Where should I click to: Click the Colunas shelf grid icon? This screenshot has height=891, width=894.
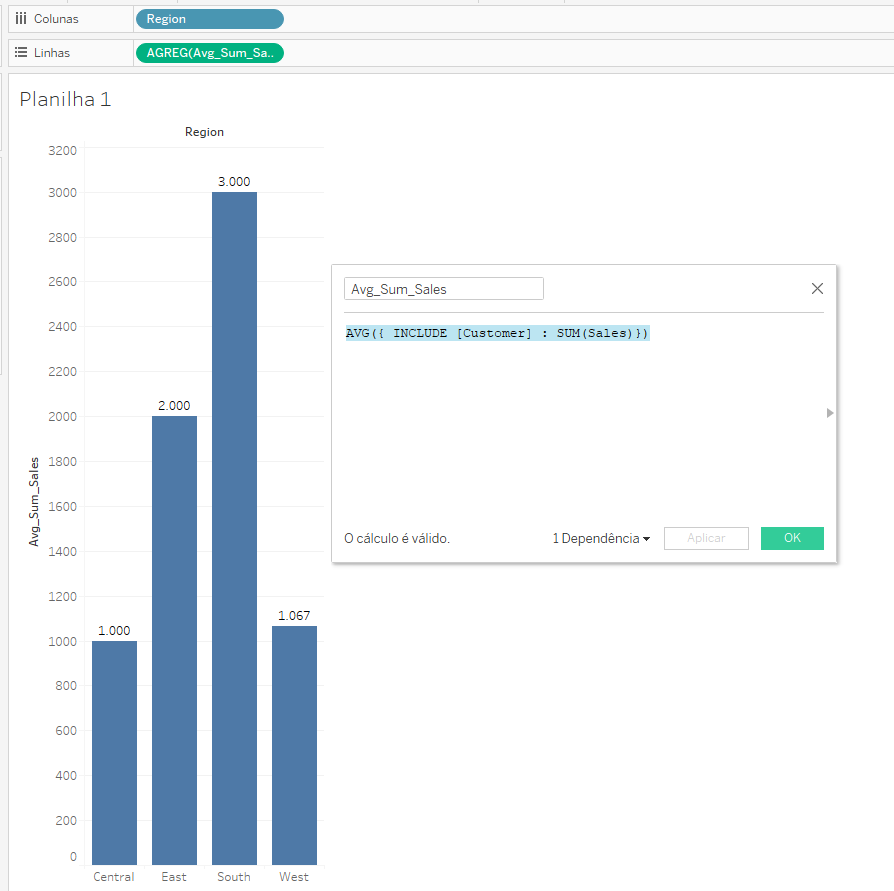tap(22, 17)
